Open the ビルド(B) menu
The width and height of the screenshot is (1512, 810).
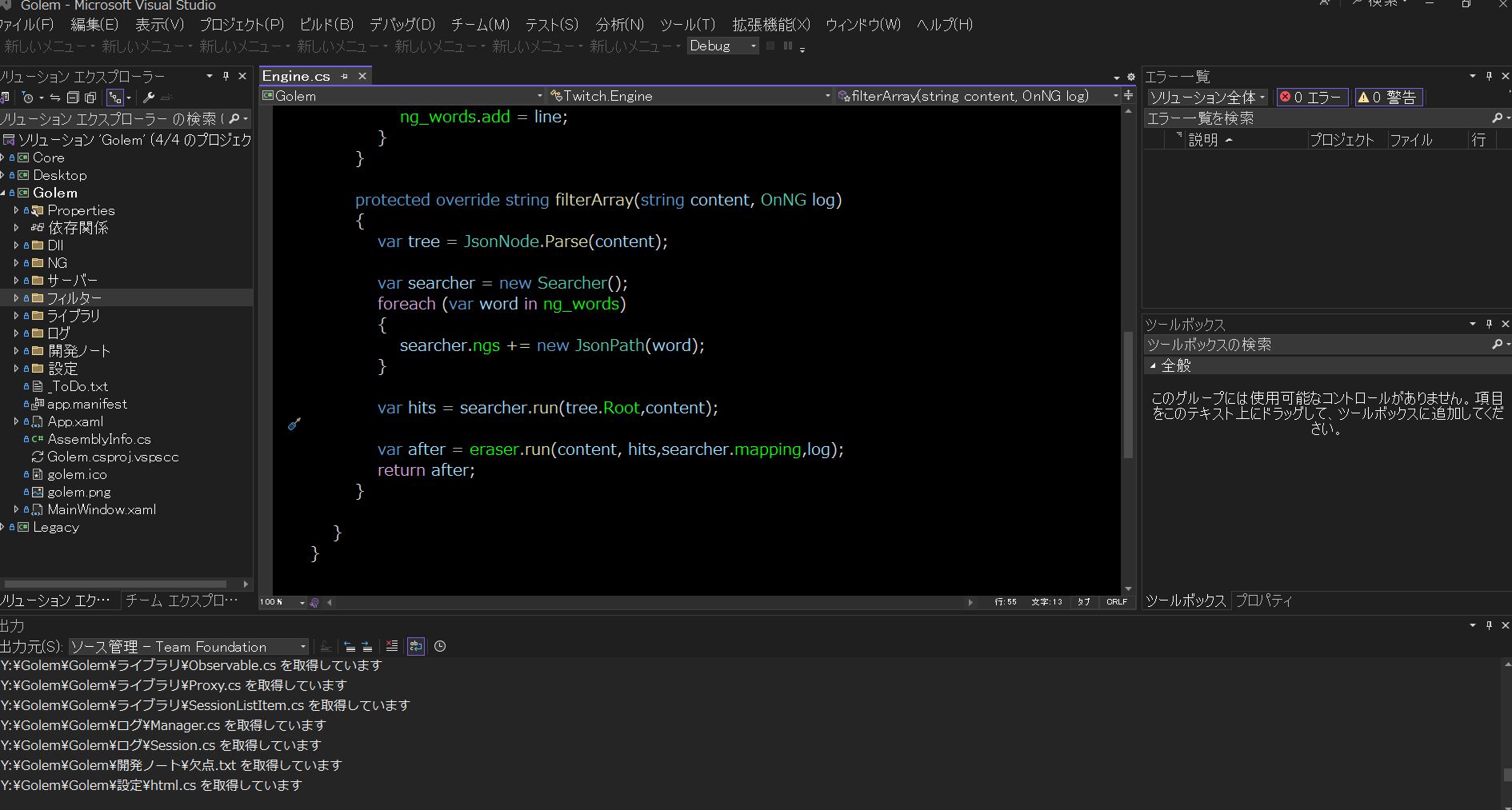coord(326,25)
